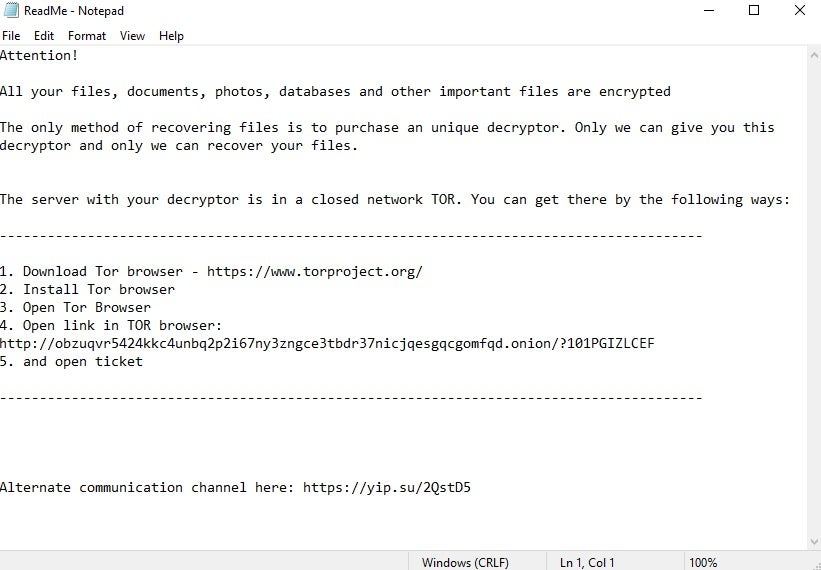Open the Help menu
Image resolution: width=821 pixels, height=570 pixels.
(x=171, y=36)
